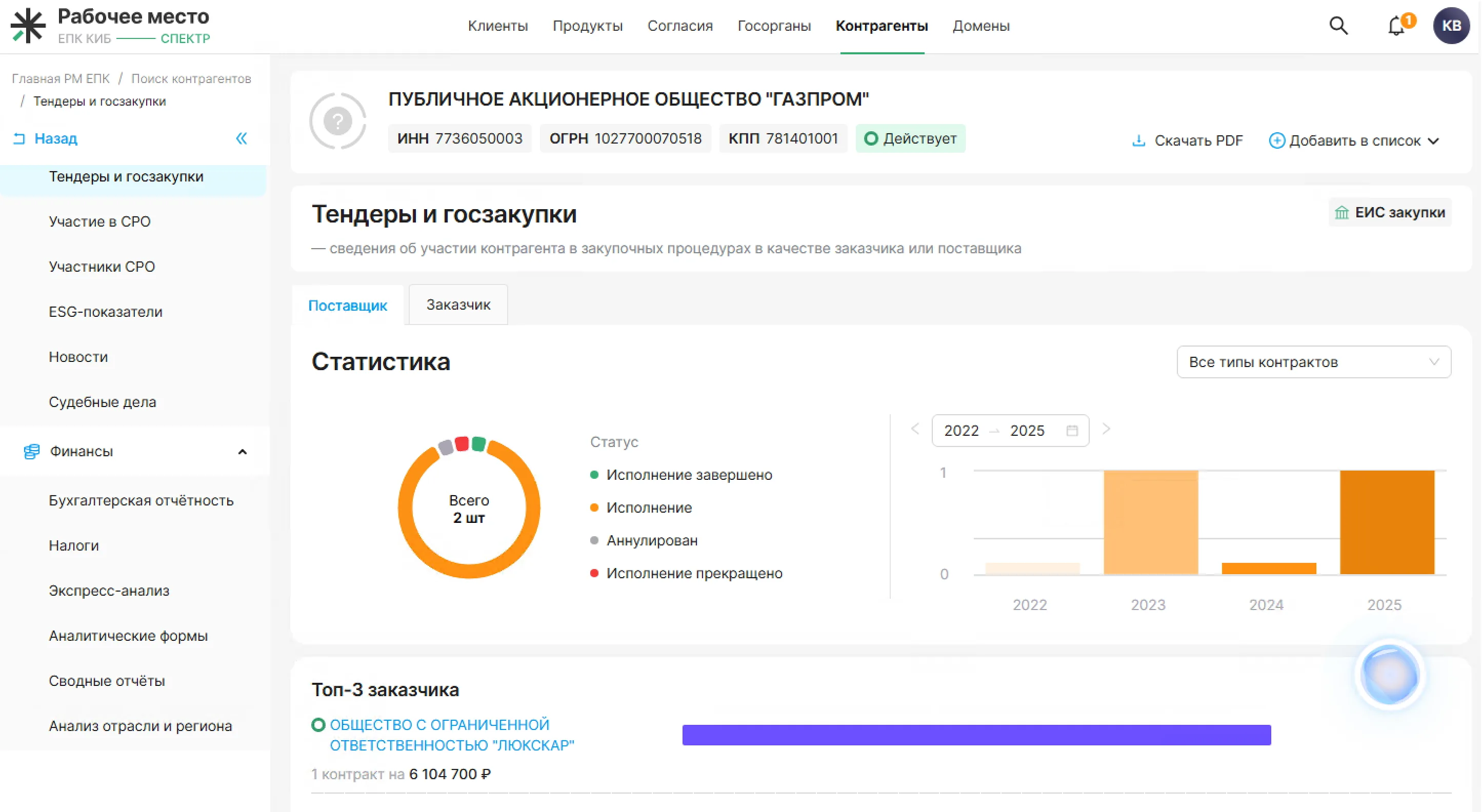The height and width of the screenshot is (812, 1482).
Task: Open the KB user avatar menu
Action: click(1451, 26)
